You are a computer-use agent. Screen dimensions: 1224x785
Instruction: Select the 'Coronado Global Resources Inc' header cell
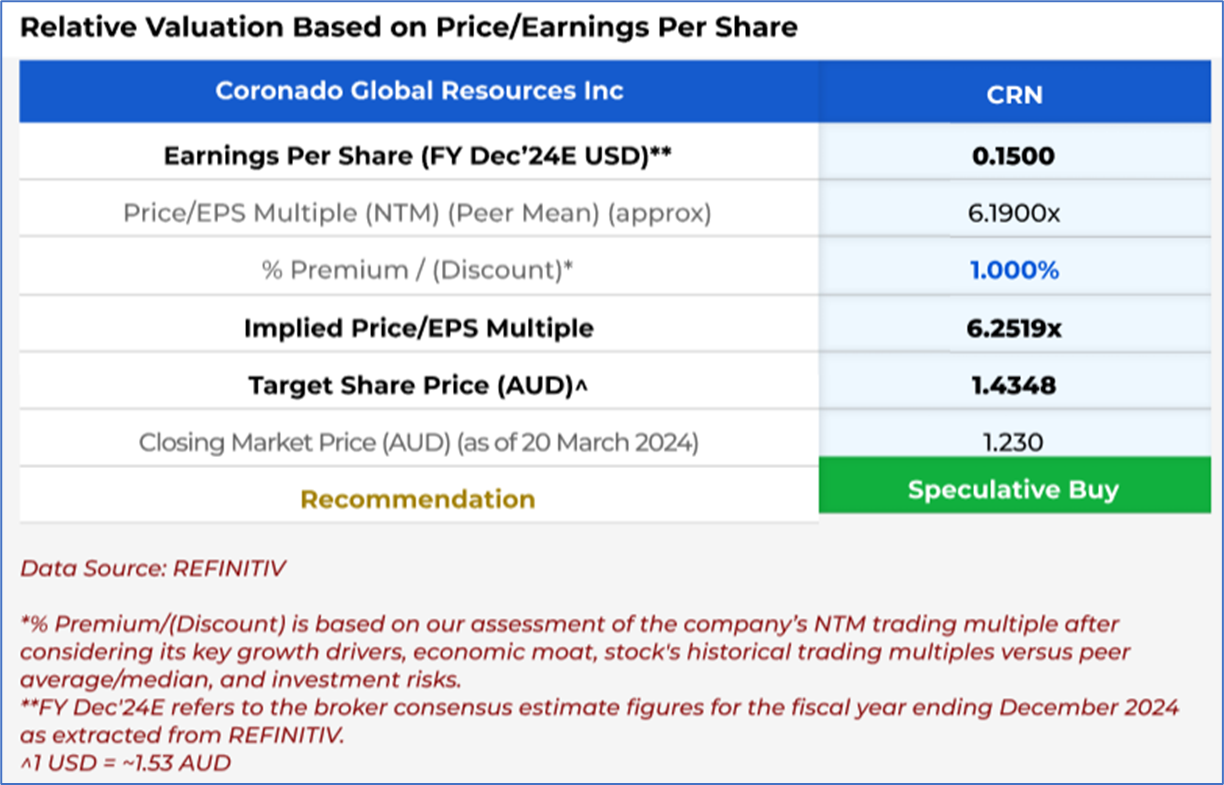coord(419,91)
